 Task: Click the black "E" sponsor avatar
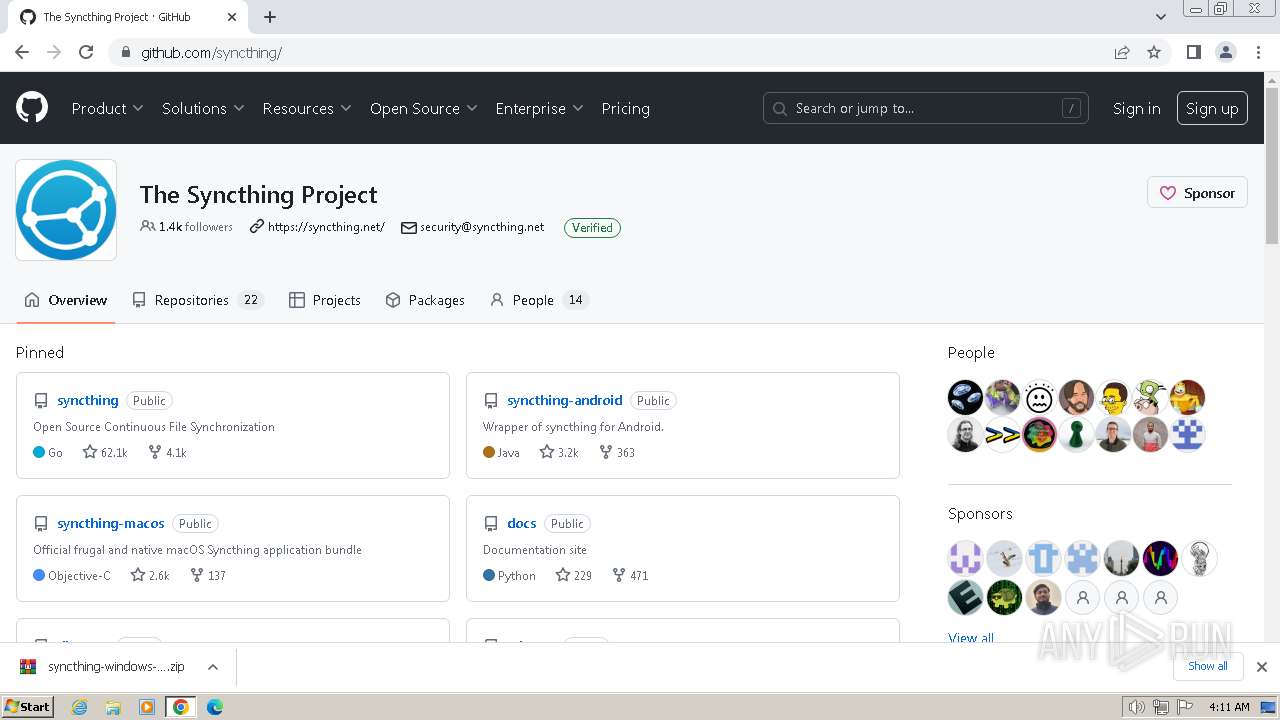965,597
